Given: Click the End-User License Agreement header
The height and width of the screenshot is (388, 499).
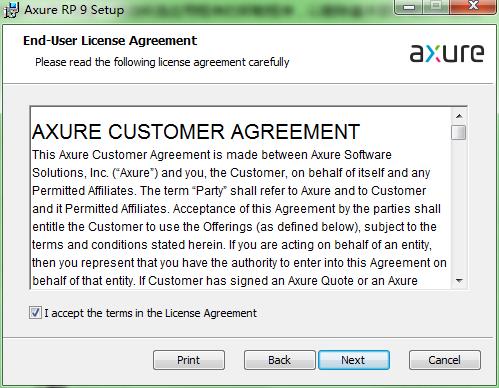Looking at the screenshot, I should (110, 41).
